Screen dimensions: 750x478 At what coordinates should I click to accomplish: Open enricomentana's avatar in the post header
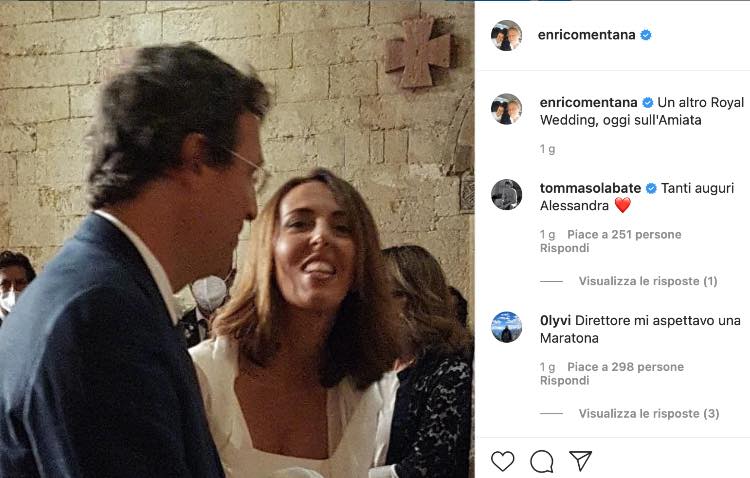pos(506,35)
